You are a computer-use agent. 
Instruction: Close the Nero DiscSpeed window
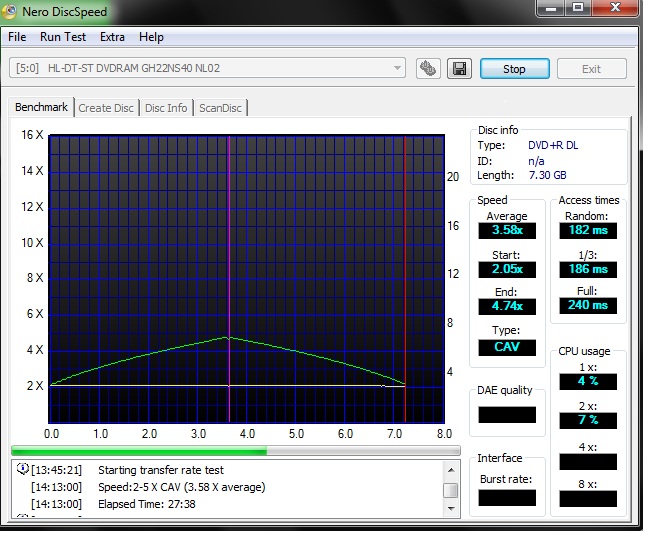pos(615,8)
